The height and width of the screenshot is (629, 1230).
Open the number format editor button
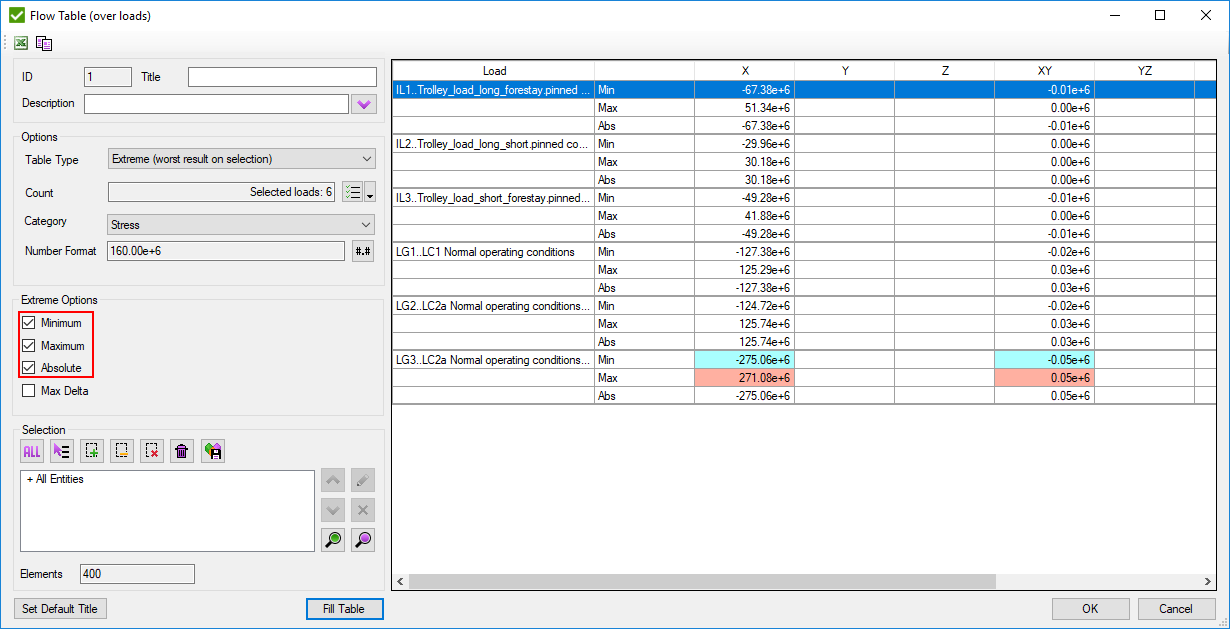(x=364, y=251)
